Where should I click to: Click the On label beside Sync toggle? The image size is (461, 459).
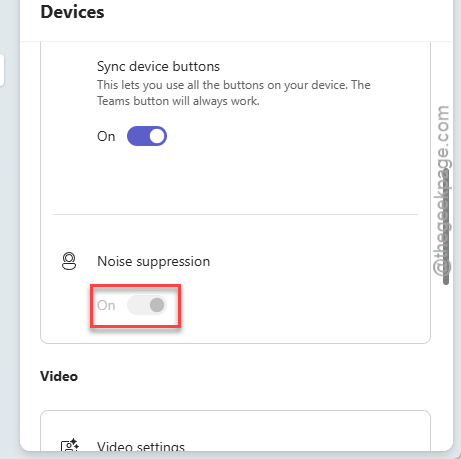point(106,136)
